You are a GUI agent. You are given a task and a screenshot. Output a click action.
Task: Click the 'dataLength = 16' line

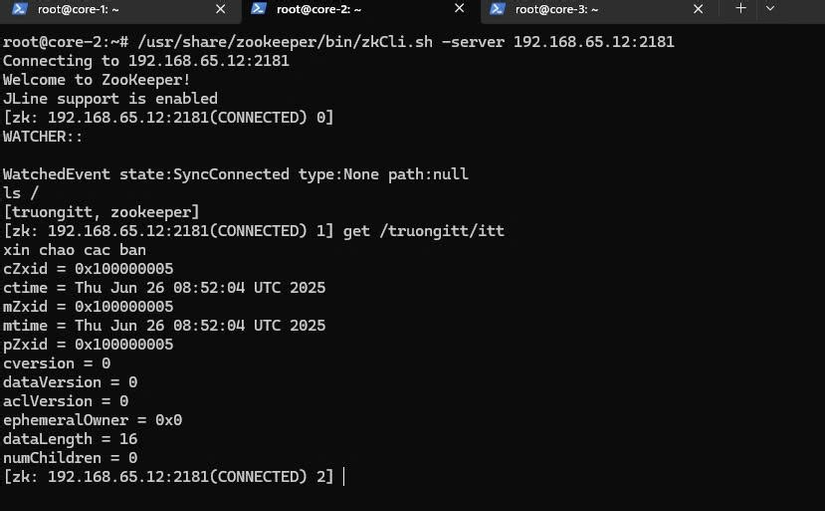(71, 439)
